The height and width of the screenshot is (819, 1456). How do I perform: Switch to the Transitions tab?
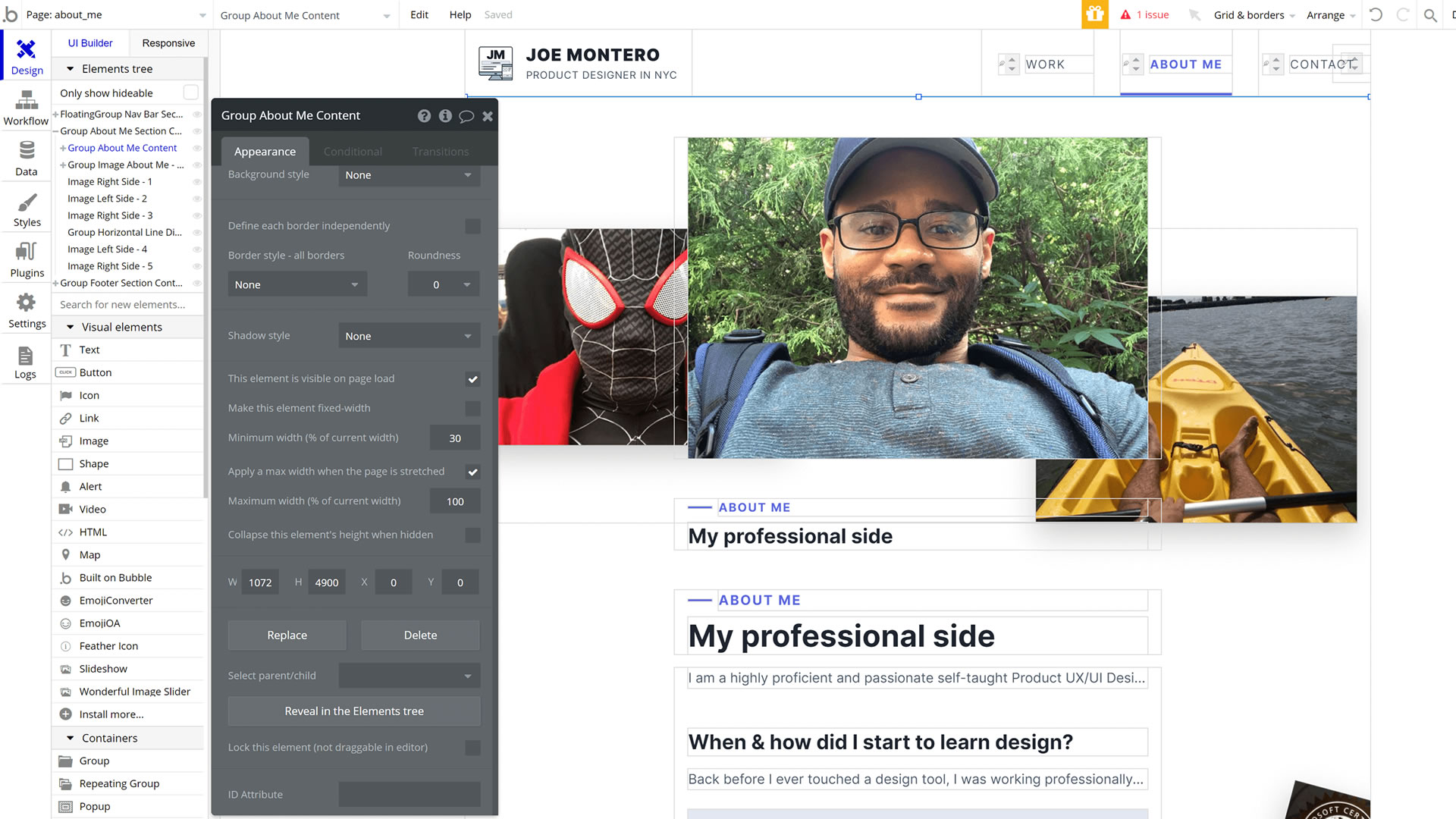pyautogui.click(x=441, y=152)
